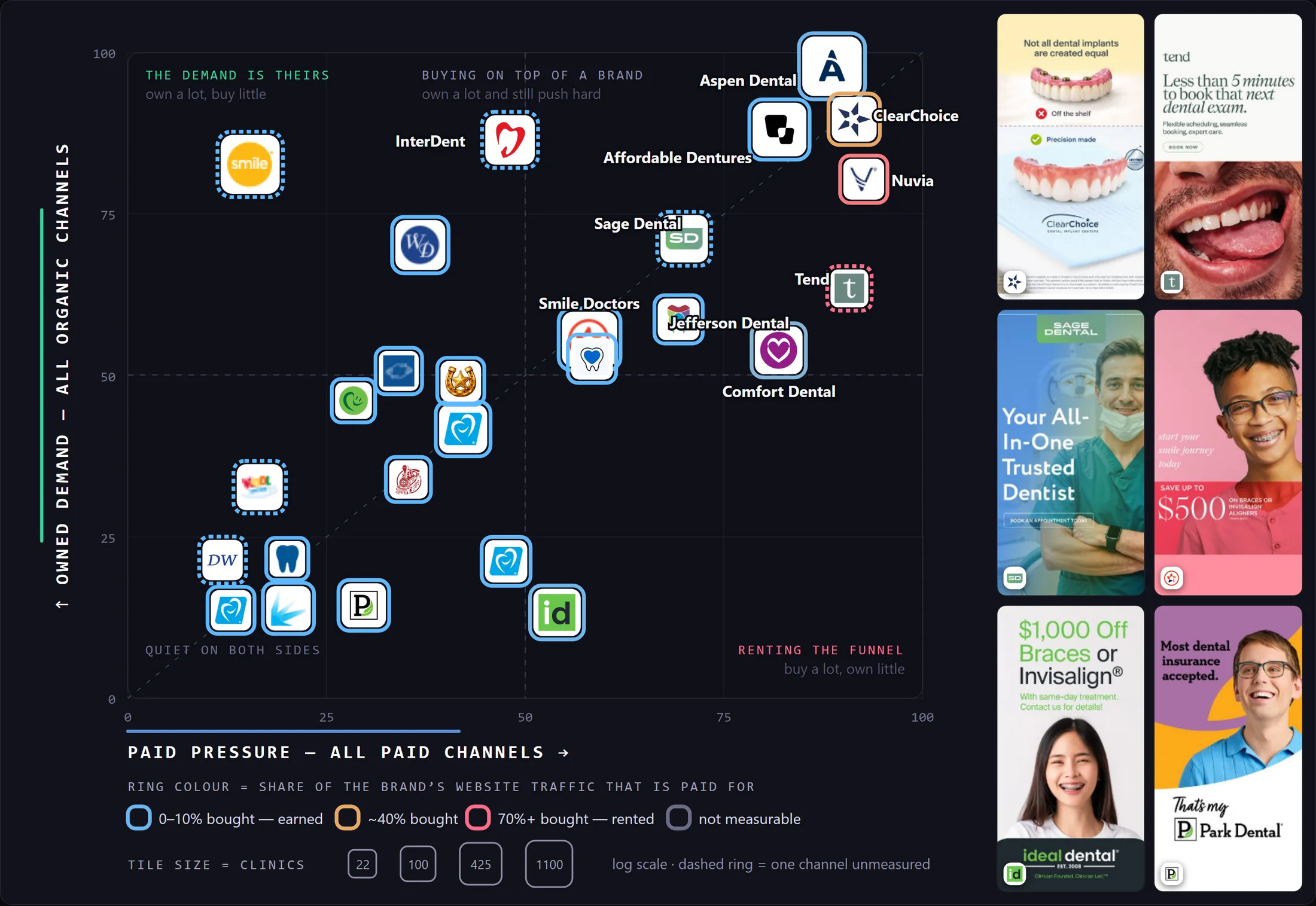The image size is (1316, 906).
Task: Select the '100' clinics size box
Action: coord(418,864)
